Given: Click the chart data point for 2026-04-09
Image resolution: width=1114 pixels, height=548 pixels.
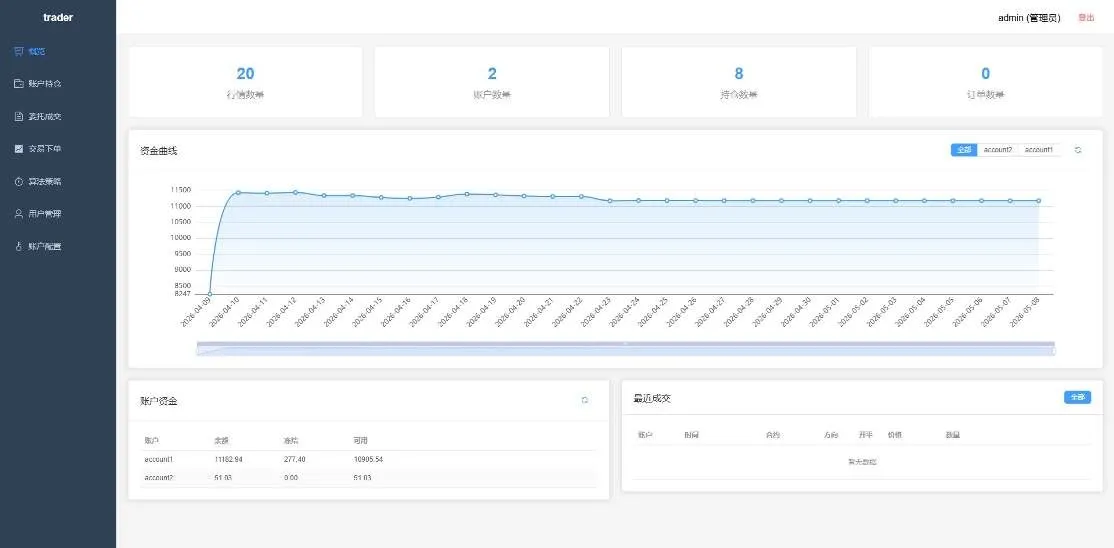Looking at the screenshot, I should tap(210, 294).
